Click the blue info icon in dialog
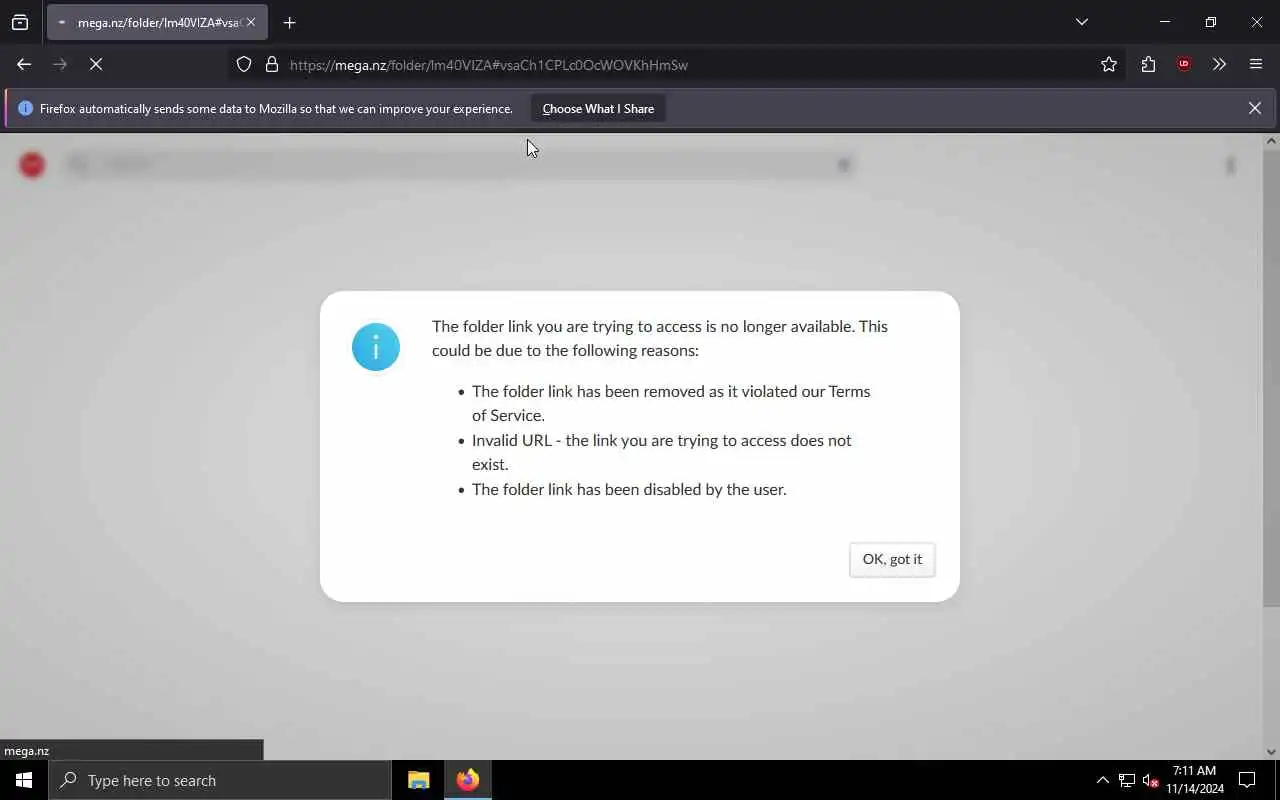The image size is (1280, 800). tap(376, 347)
